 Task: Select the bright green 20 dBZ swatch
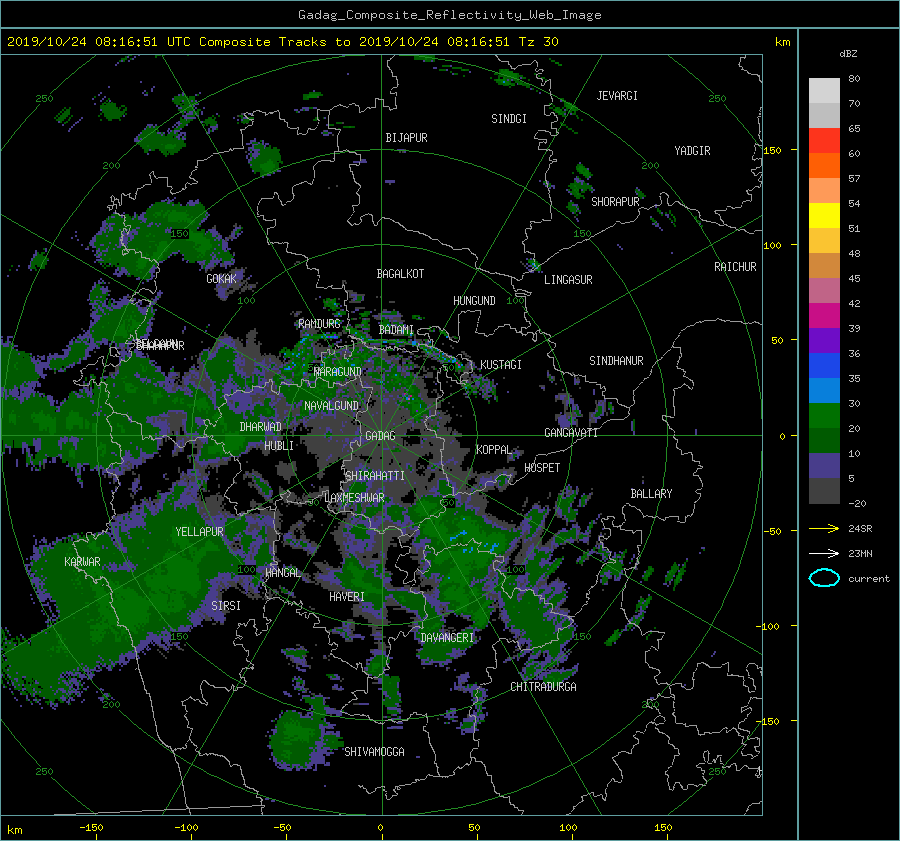(824, 415)
